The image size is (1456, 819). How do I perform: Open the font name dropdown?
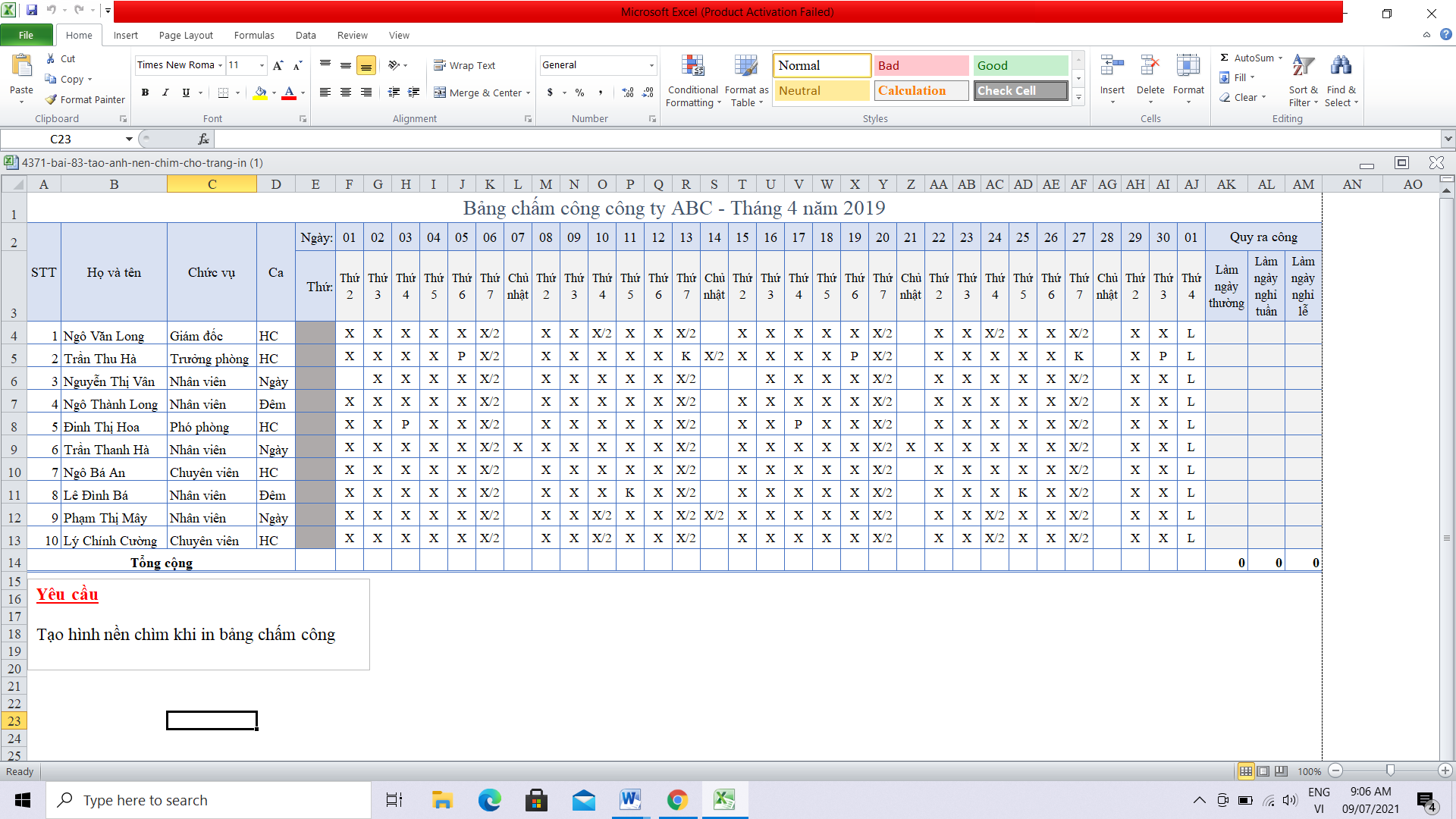220,65
